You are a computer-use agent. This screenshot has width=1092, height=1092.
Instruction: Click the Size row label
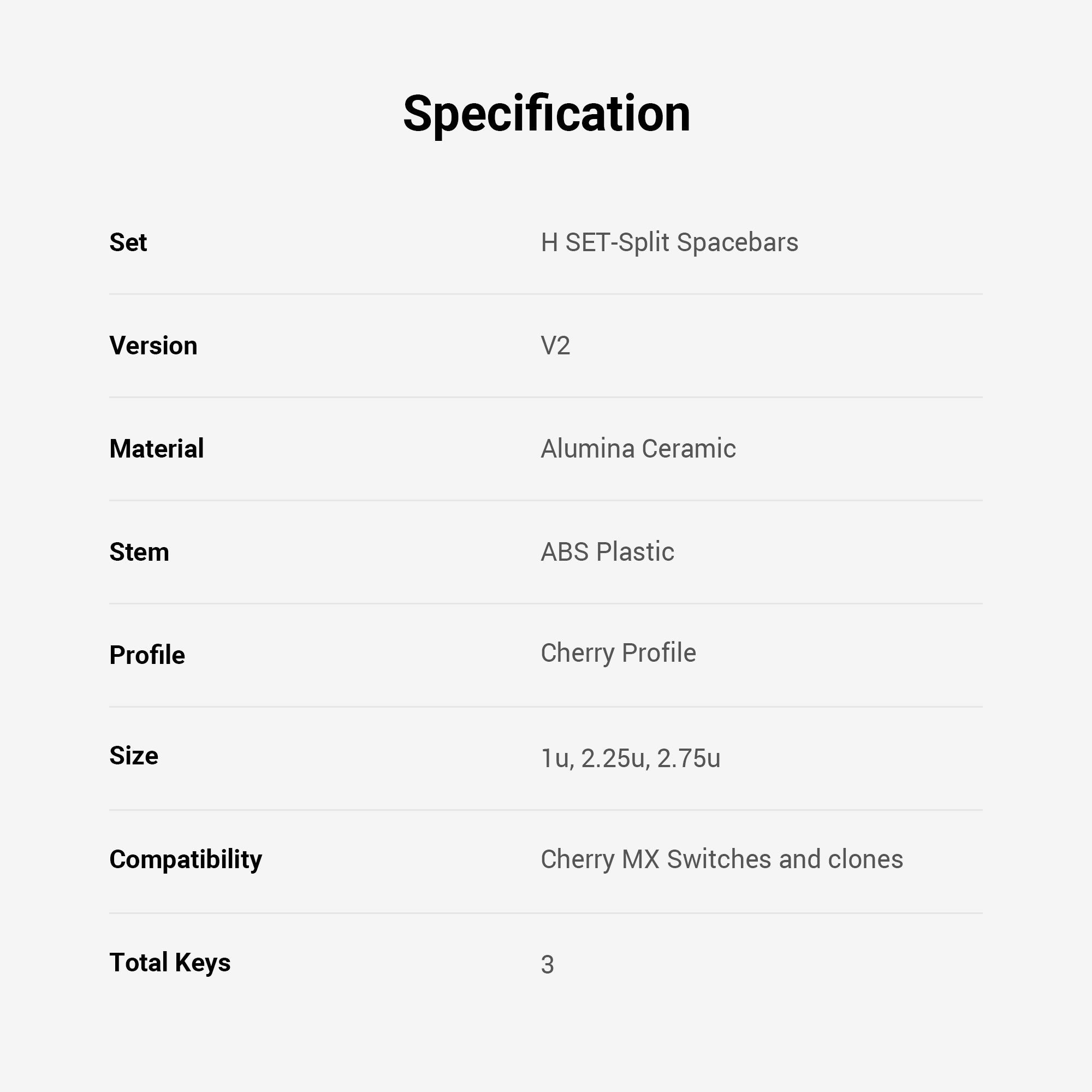pos(133,756)
